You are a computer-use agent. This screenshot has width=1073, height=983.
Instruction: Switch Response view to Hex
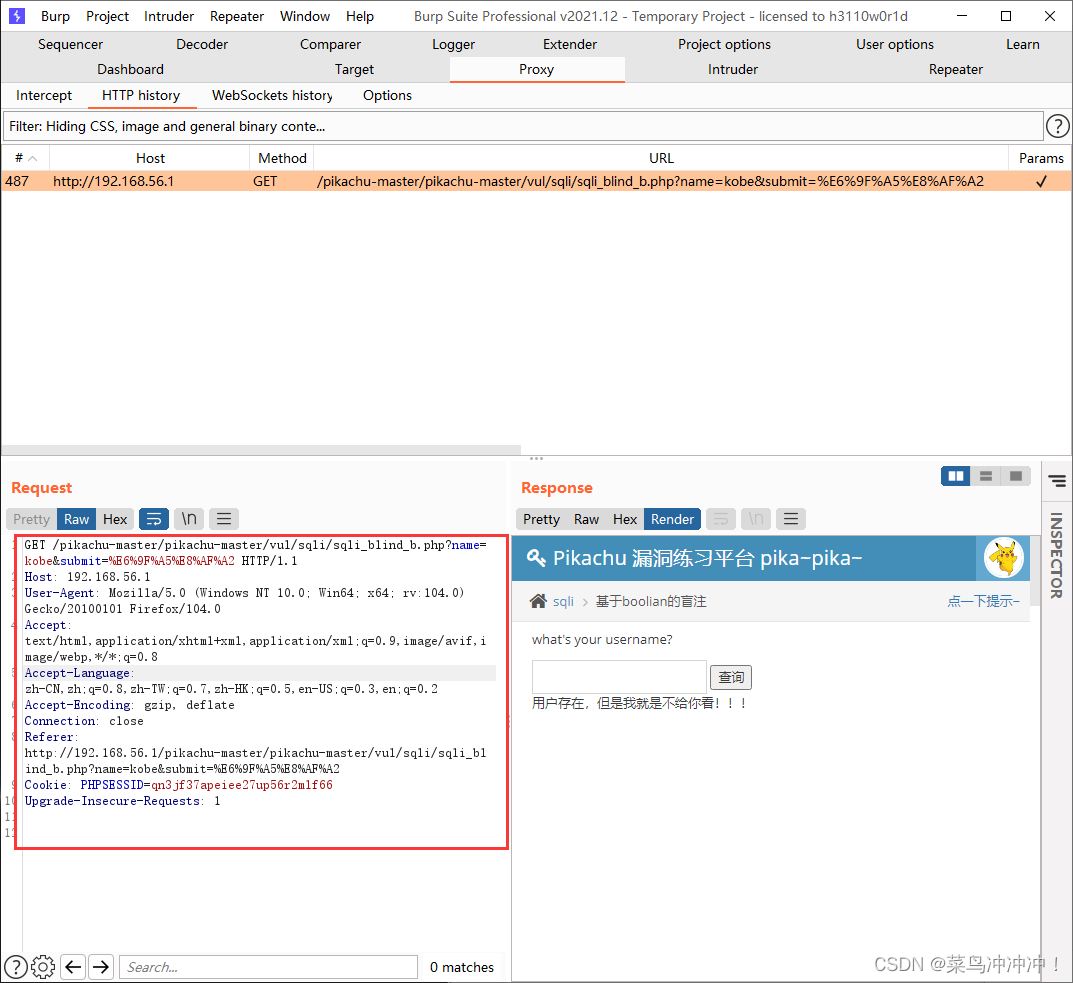pos(625,519)
